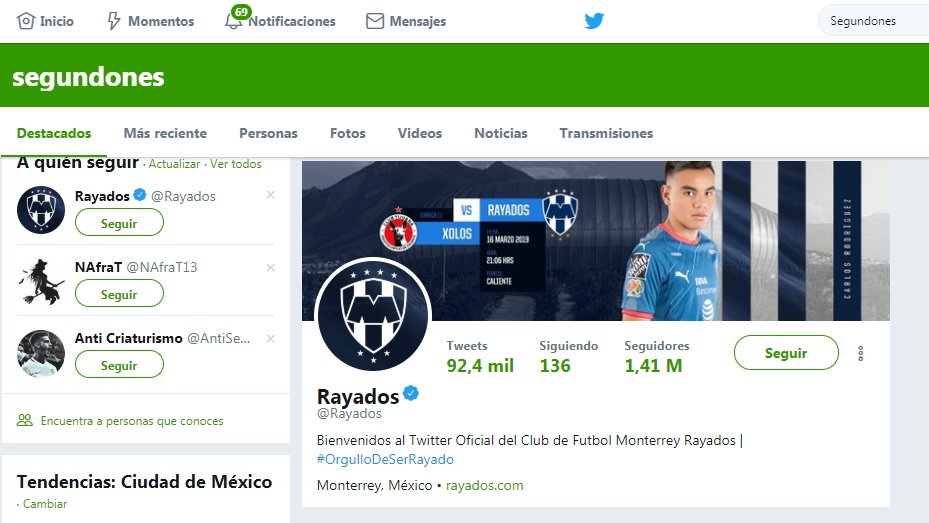929x523 pixels.
Task: Click Rayados avatar in suggestions list
Action: 41,210
